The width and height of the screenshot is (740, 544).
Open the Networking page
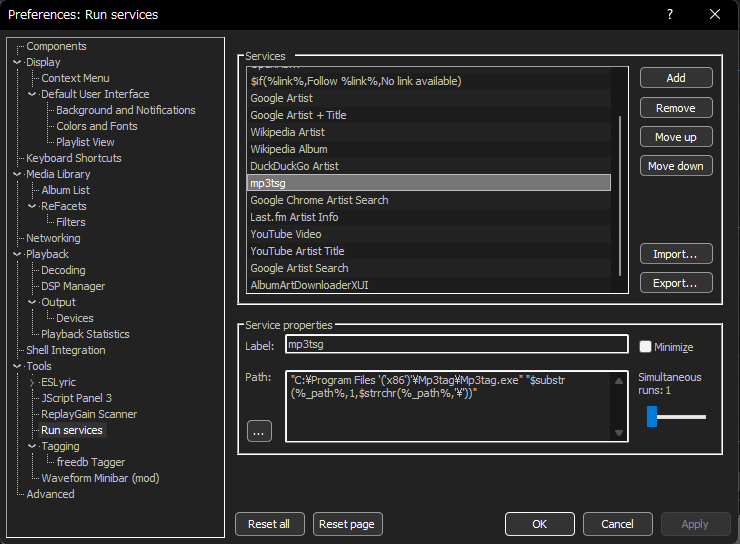pyautogui.click(x=53, y=238)
